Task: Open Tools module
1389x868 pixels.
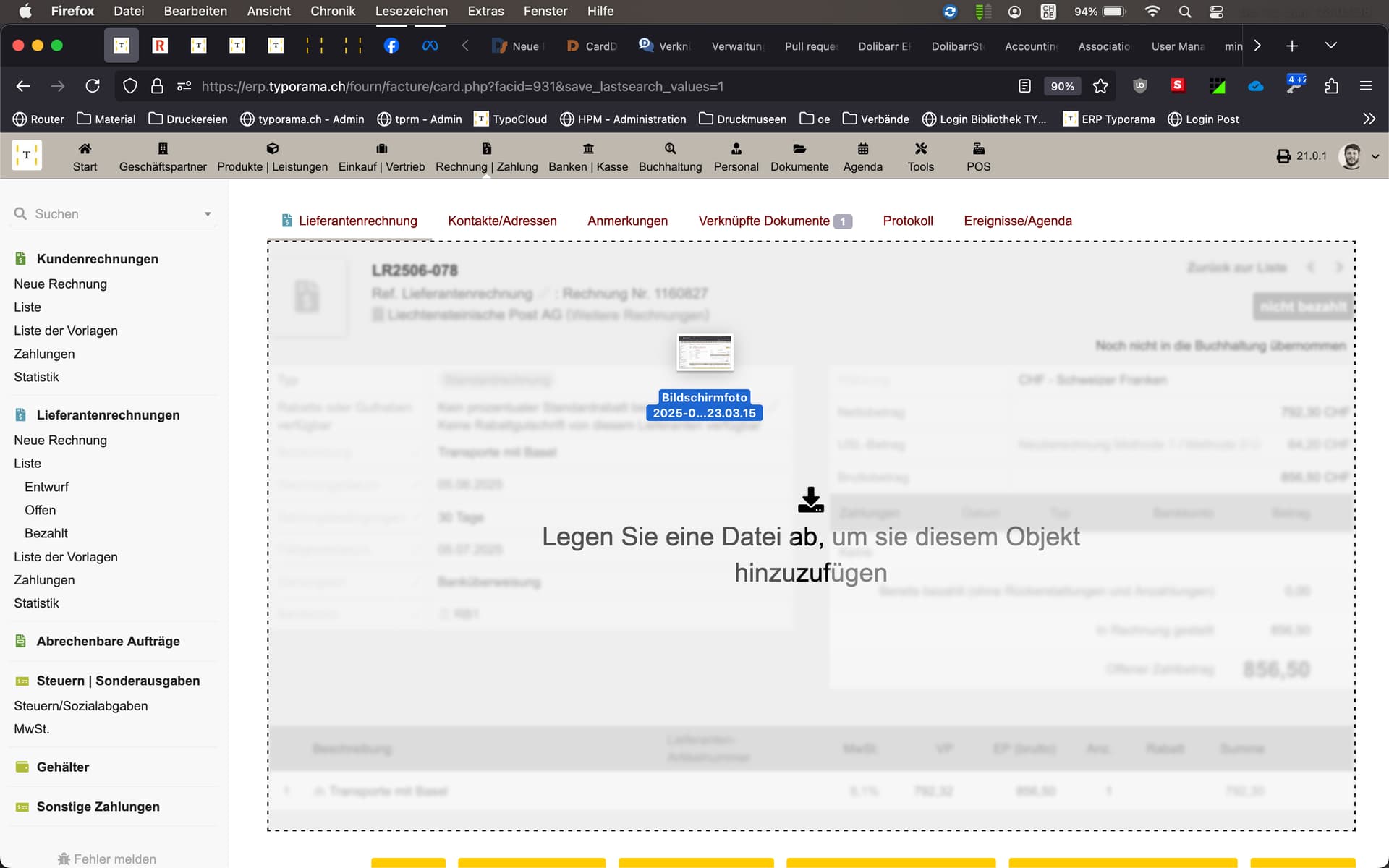Action: point(920,156)
